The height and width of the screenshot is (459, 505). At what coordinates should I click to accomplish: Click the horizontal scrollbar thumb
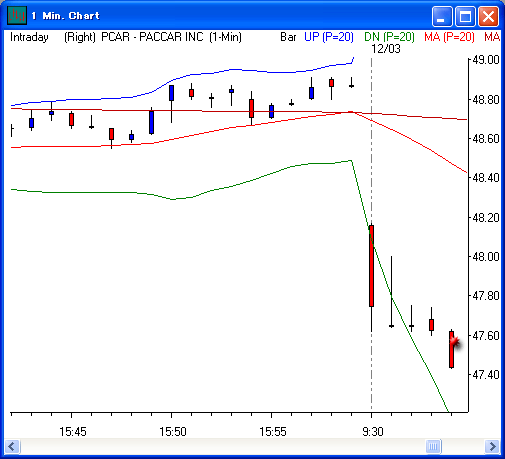click(x=433, y=446)
